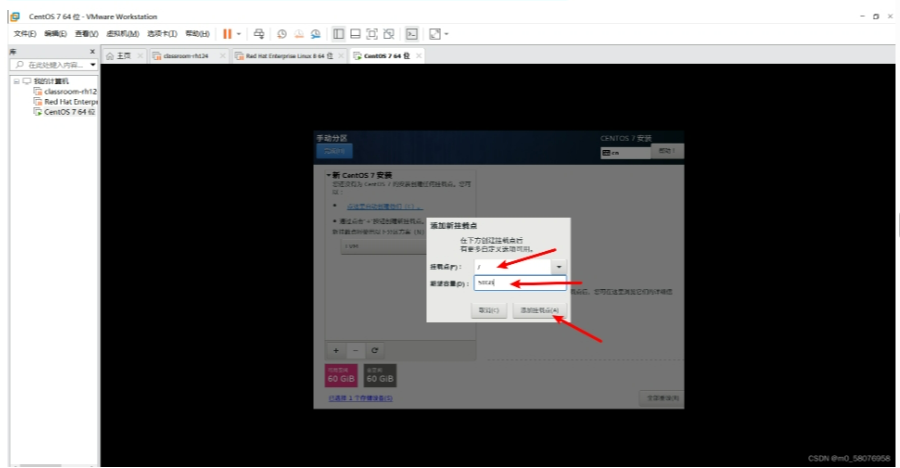Image resolution: width=900 pixels, height=468 pixels.
Task: Click the automatically create mount points link
Action: click(385, 206)
